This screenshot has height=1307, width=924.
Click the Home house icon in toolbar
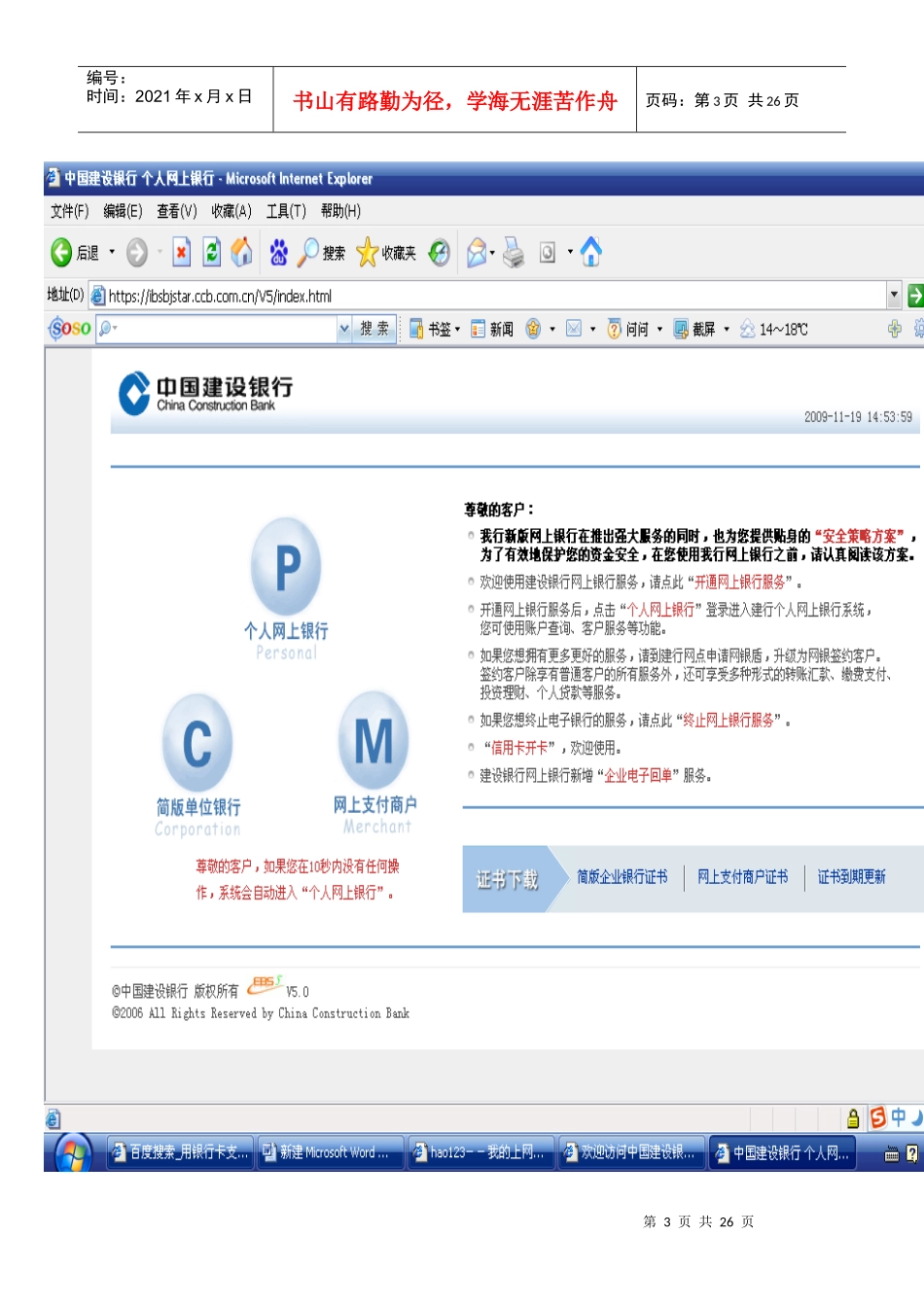242,252
